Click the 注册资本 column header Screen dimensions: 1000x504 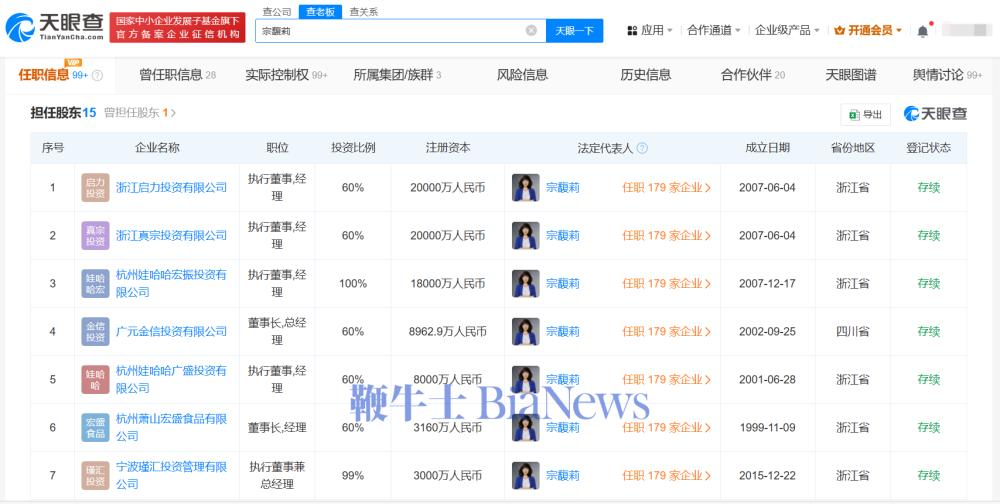(448, 148)
